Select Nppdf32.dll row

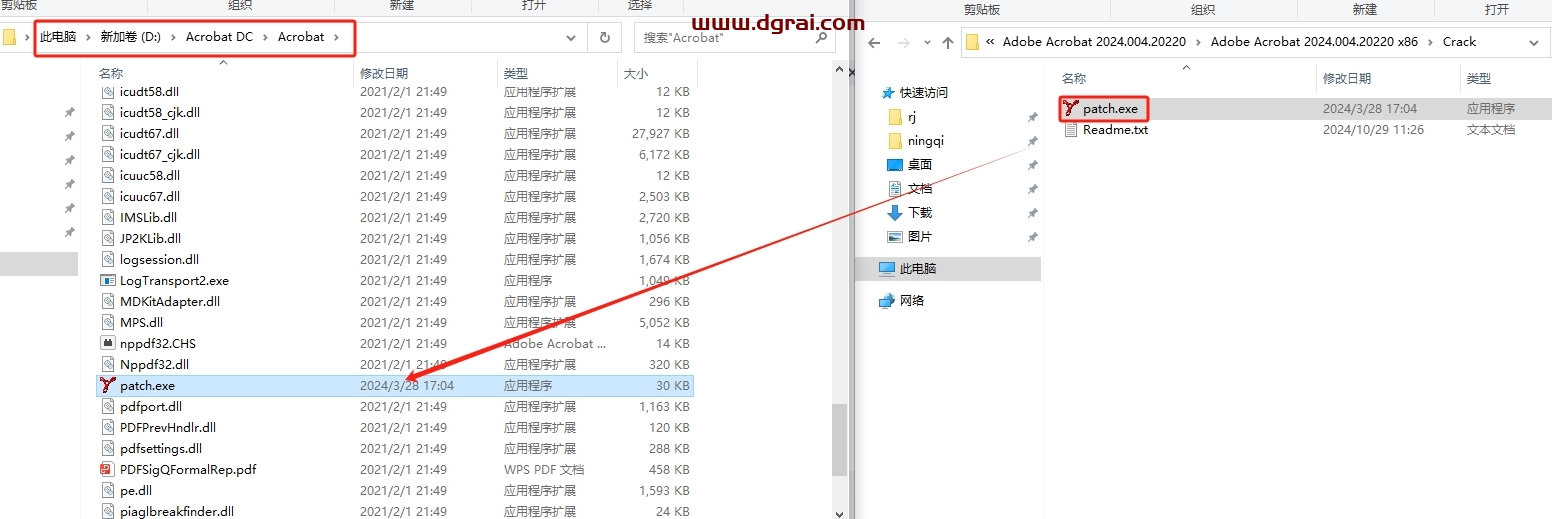395,364
